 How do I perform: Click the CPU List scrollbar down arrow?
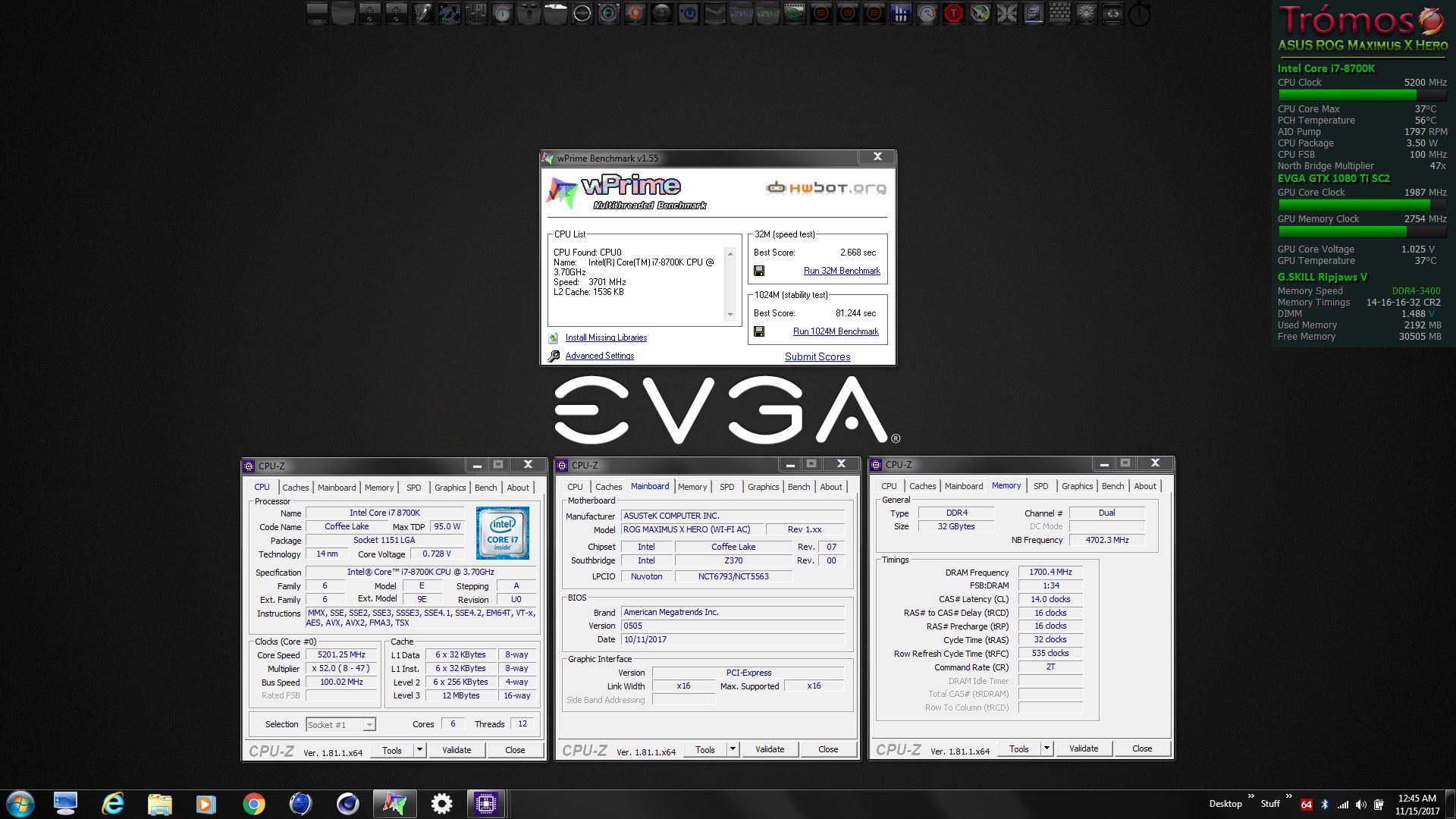click(x=730, y=314)
